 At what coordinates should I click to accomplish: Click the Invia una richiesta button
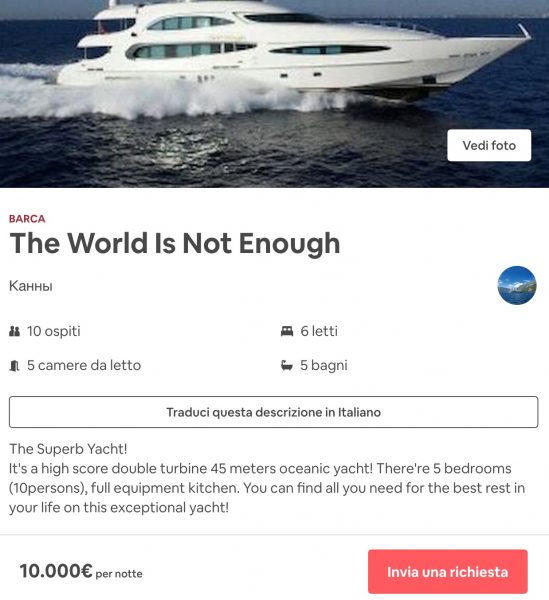tap(448, 572)
